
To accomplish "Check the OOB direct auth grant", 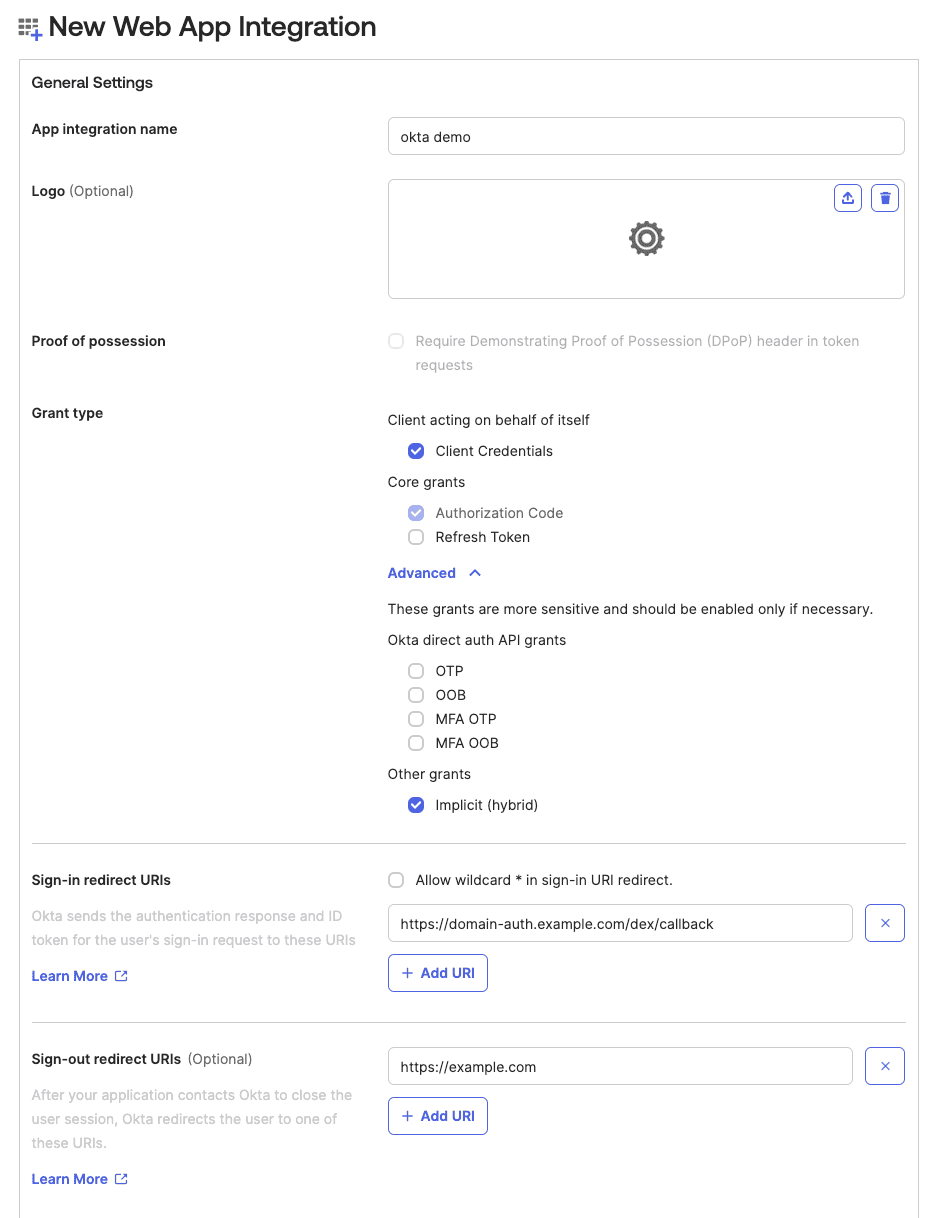I will [415, 695].
